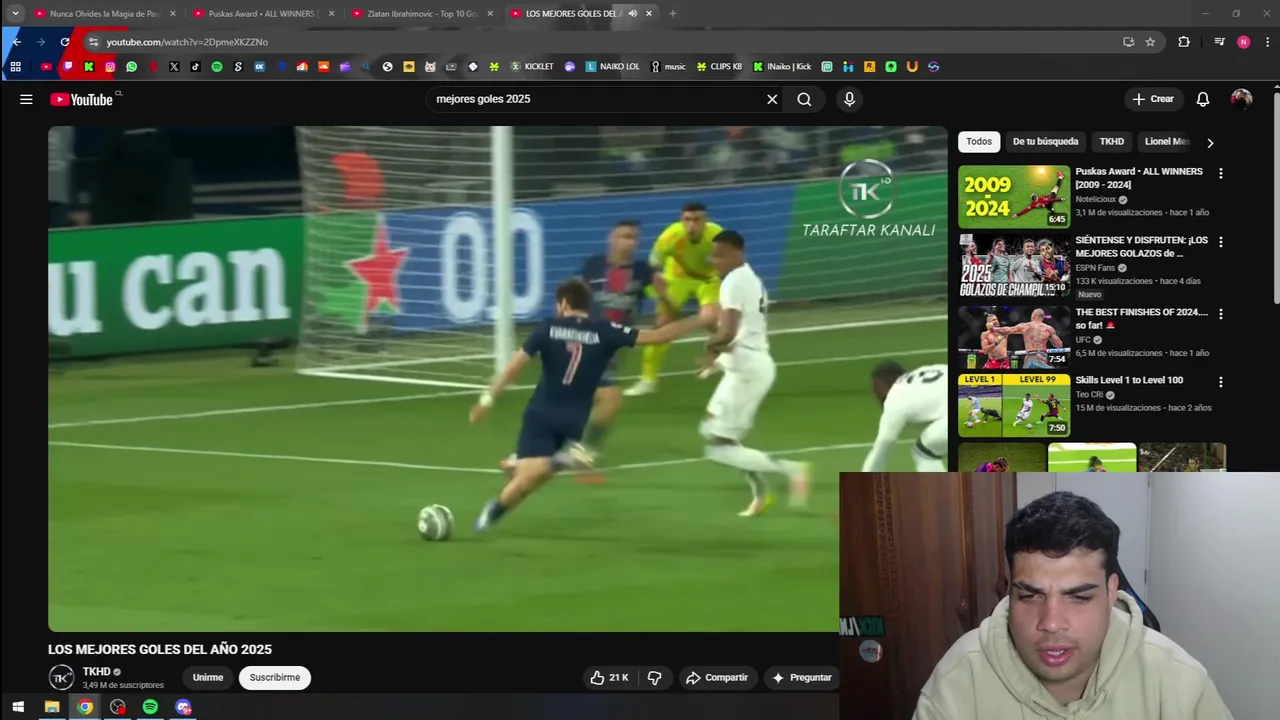Mute the audio-playing tab speaker icon

633,13
